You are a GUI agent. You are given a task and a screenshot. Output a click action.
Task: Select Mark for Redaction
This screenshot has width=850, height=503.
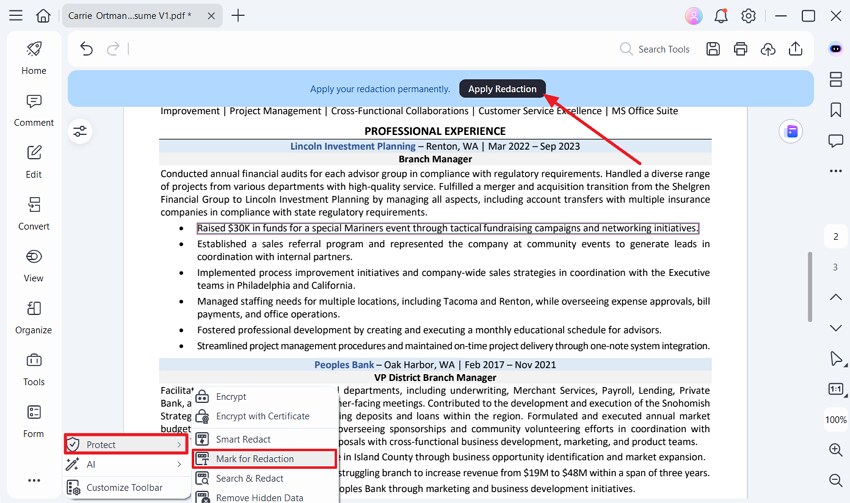tap(265, 459)
